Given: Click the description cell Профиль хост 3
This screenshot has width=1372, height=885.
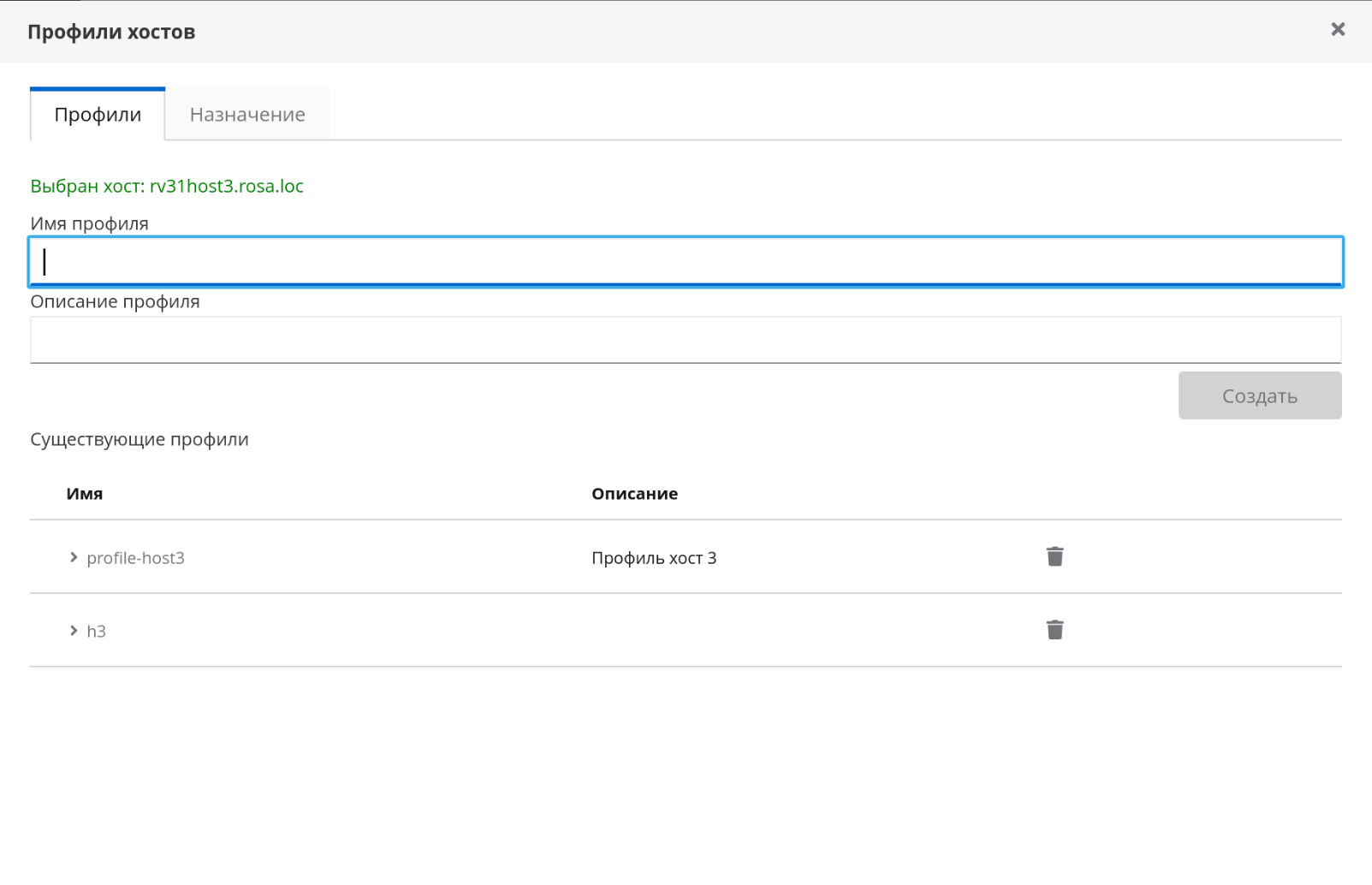Looking at the screenshot, I should 653,558.
